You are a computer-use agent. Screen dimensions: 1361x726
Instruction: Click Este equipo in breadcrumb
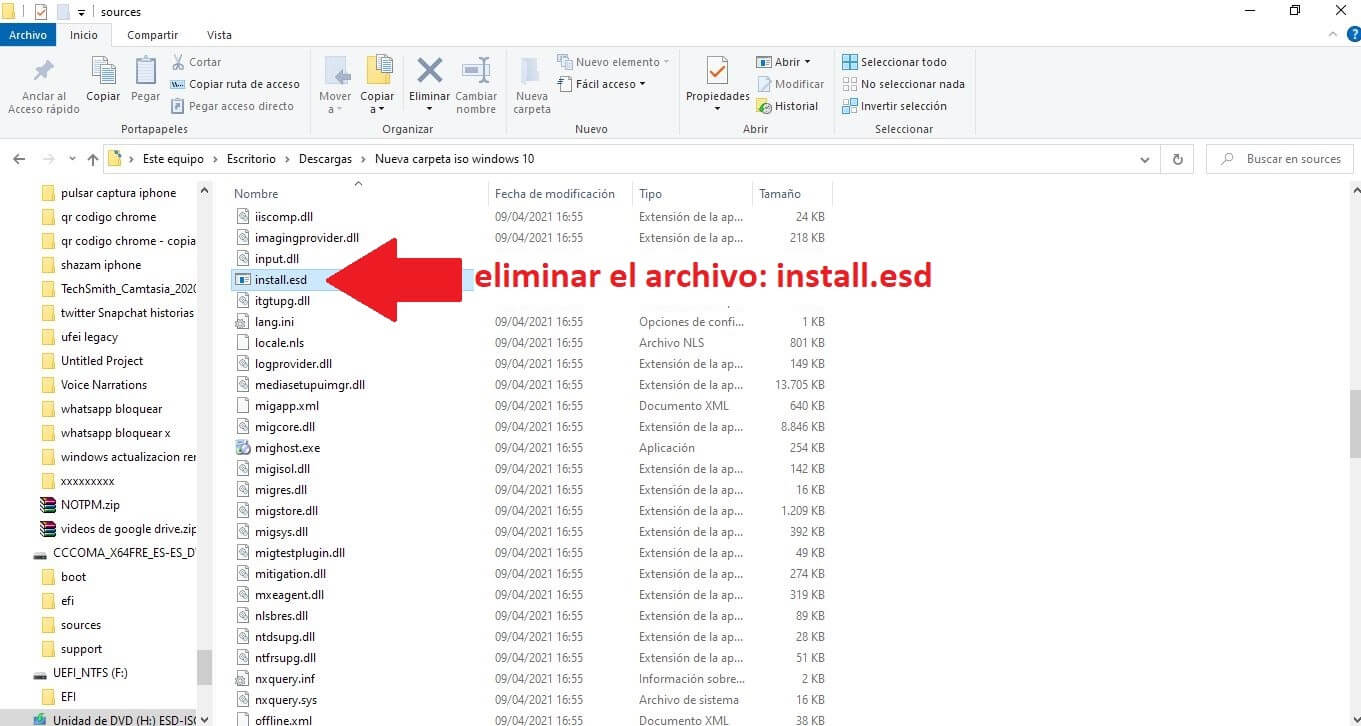(x=173, y=159)
